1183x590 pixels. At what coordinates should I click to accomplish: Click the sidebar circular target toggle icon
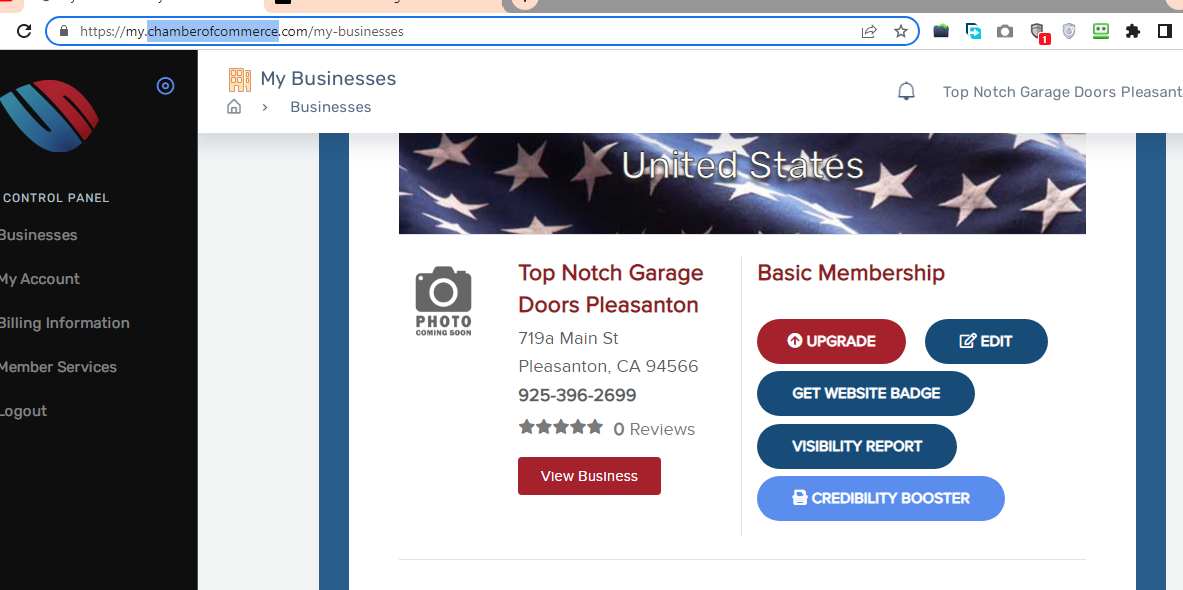[165, 85]
